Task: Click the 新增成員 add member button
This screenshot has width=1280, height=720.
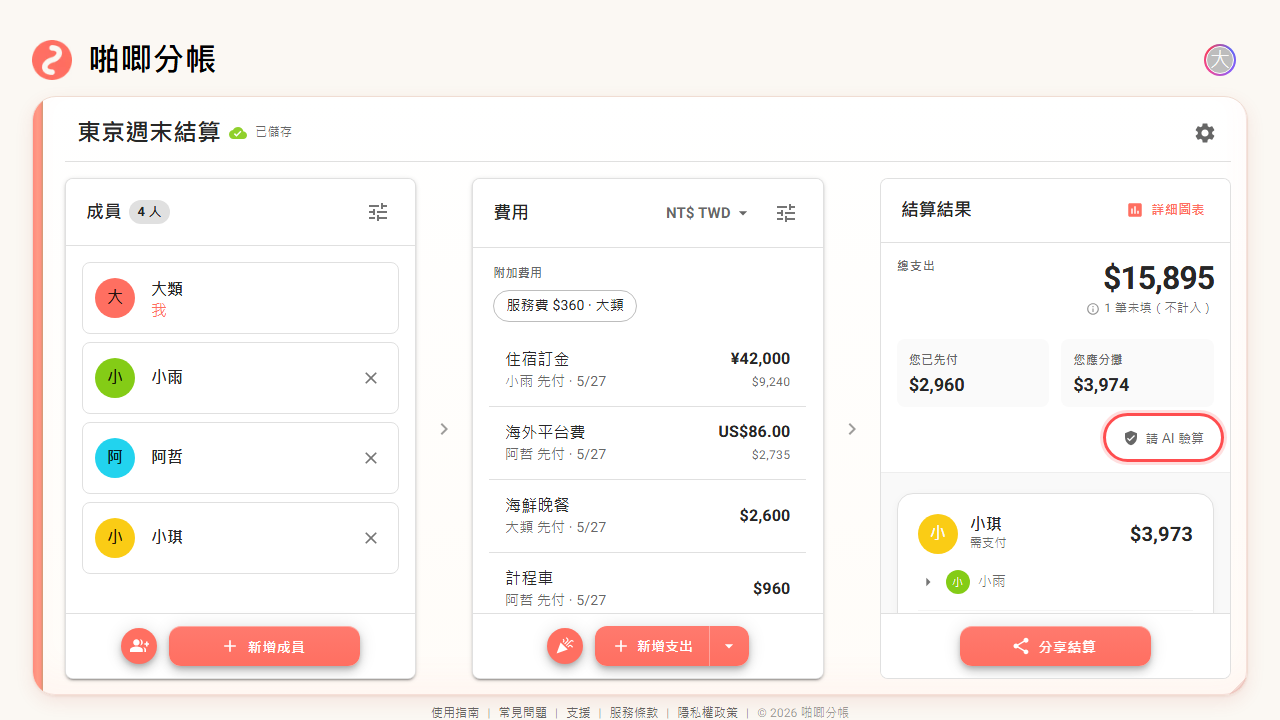Action: pos(264,646)
